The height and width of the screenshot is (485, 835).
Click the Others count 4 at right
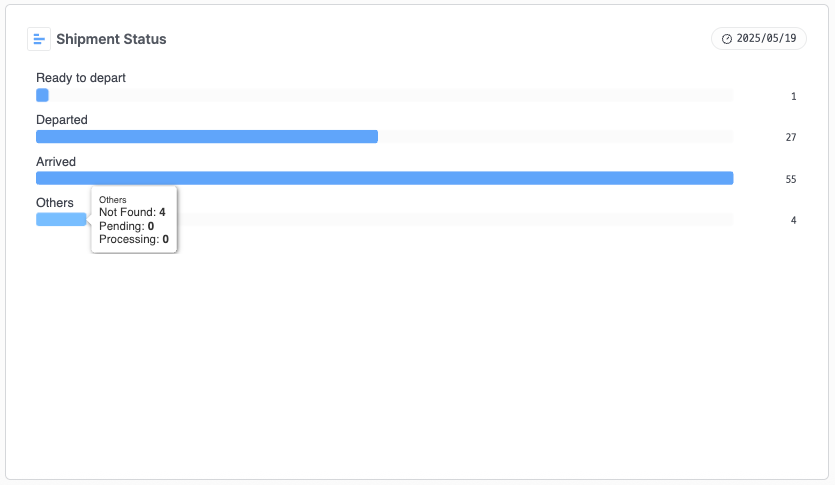[x=793, y=220]
